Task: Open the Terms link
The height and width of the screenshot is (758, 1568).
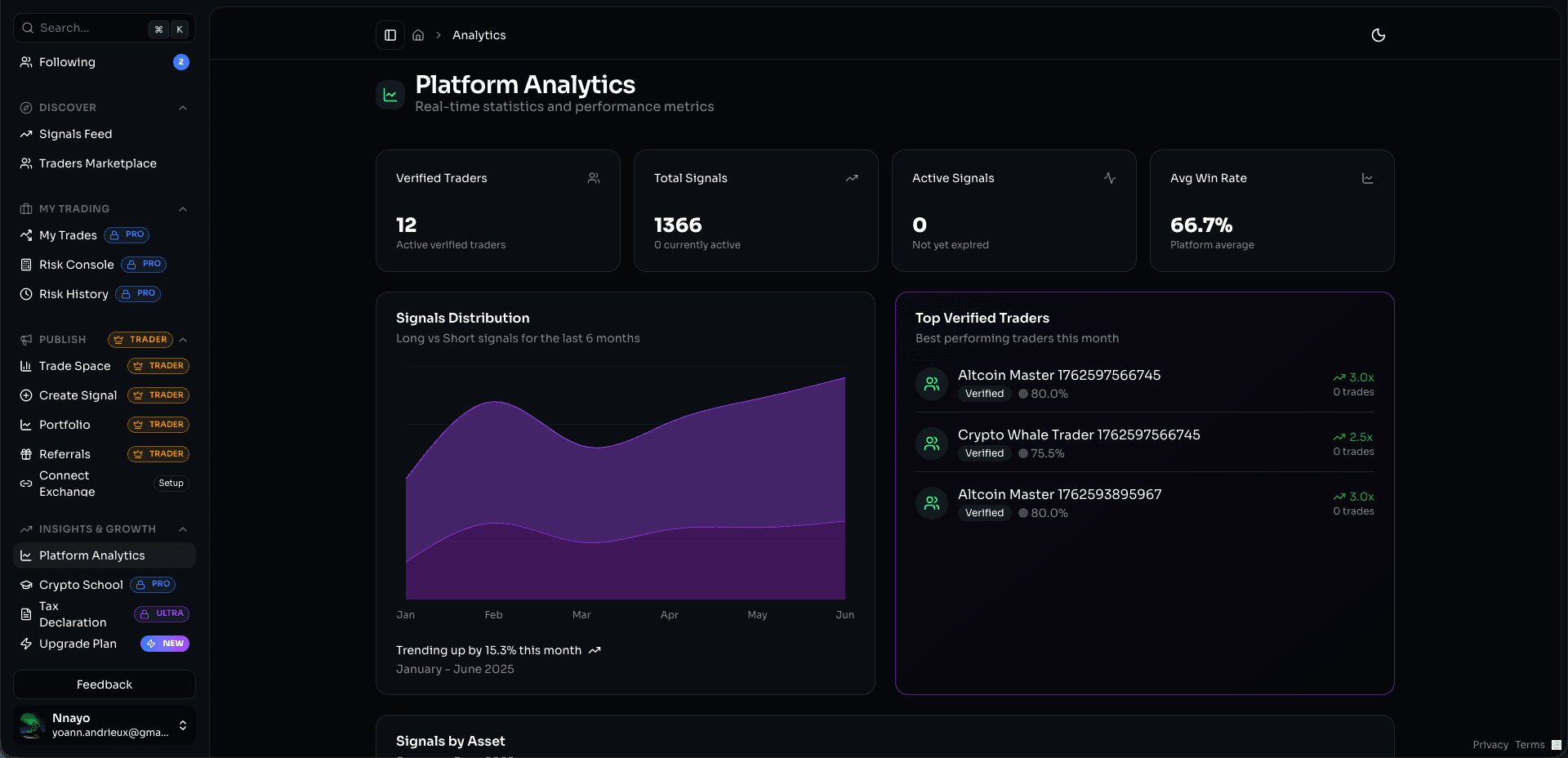Action: 1530,745
